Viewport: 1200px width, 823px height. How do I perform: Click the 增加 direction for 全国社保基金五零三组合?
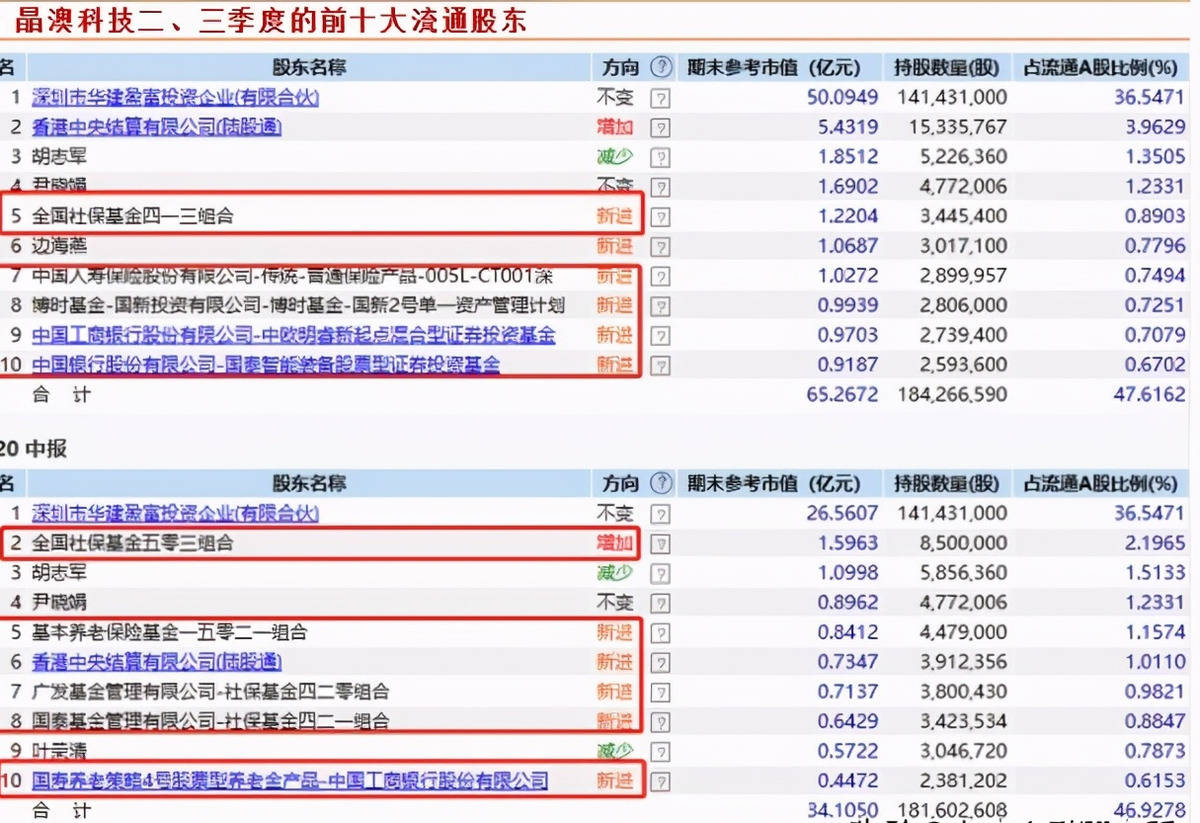pyautogui.click(x=615, y=543)
